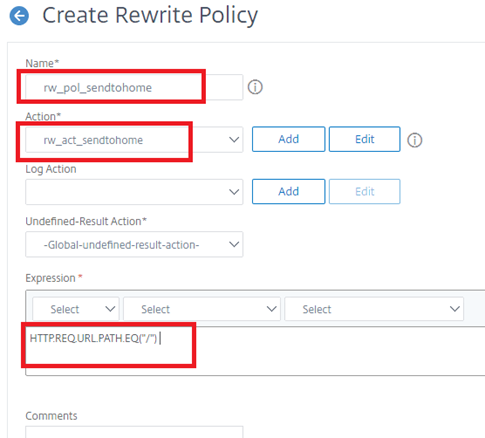This screenshot has width=485, height=438.
Task: Click the Create Rewrite Policy heading
Action: 150,16
